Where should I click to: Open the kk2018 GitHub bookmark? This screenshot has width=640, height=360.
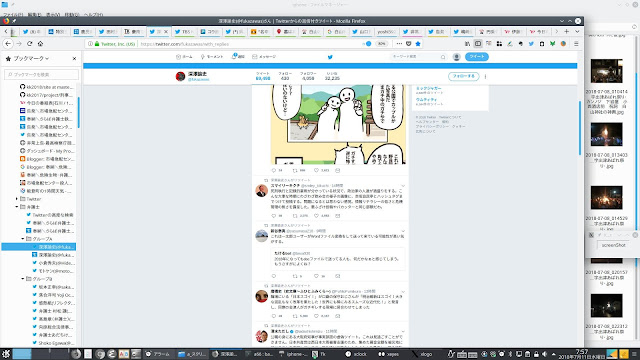[x=47, y=87]
